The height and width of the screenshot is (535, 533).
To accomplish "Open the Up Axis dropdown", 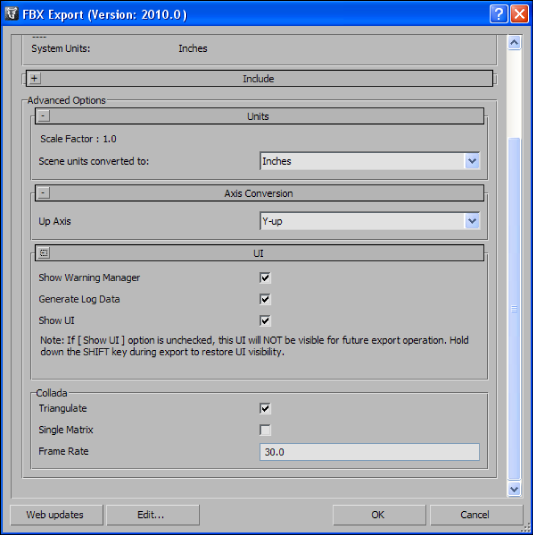I will point(370,221).
